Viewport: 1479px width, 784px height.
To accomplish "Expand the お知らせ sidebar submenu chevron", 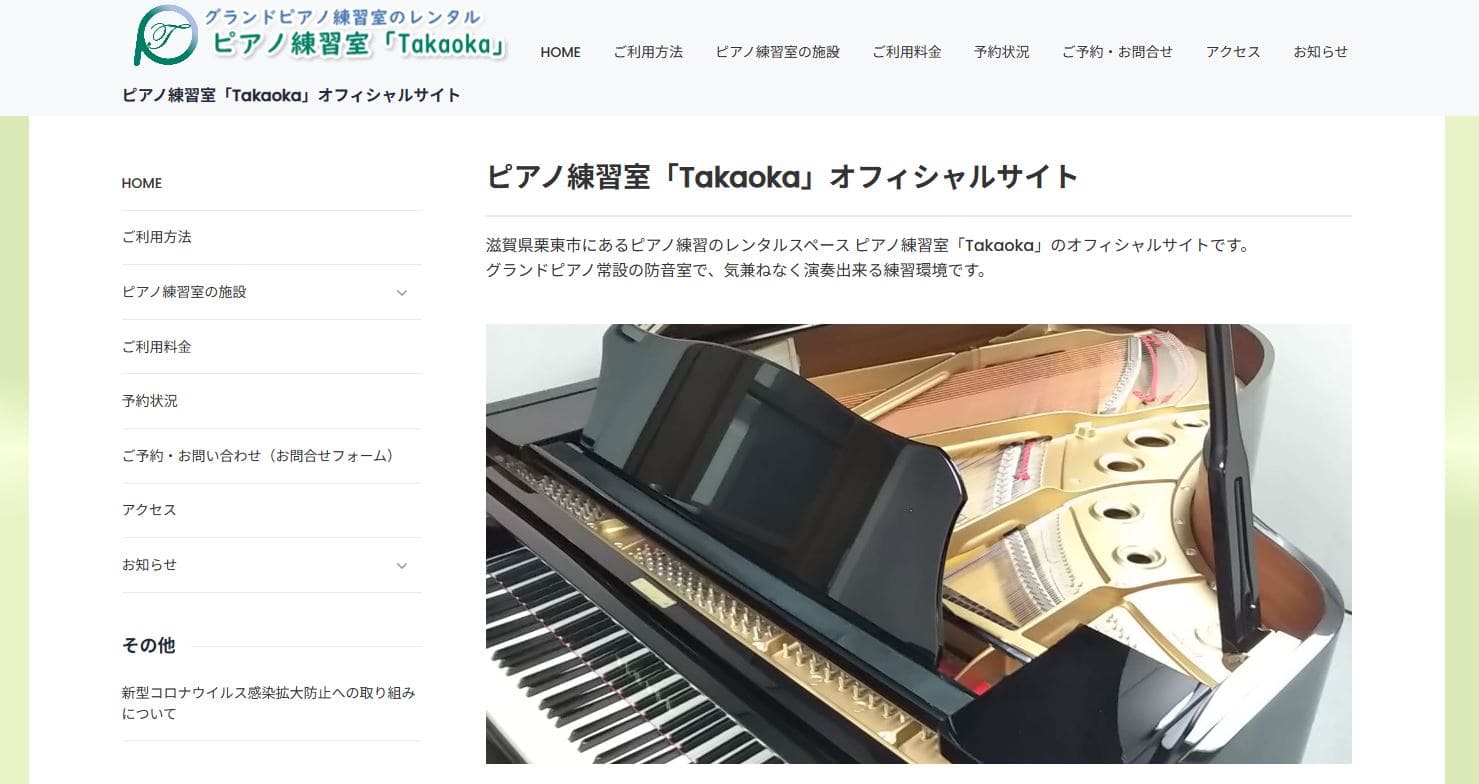I will point(402,566).
